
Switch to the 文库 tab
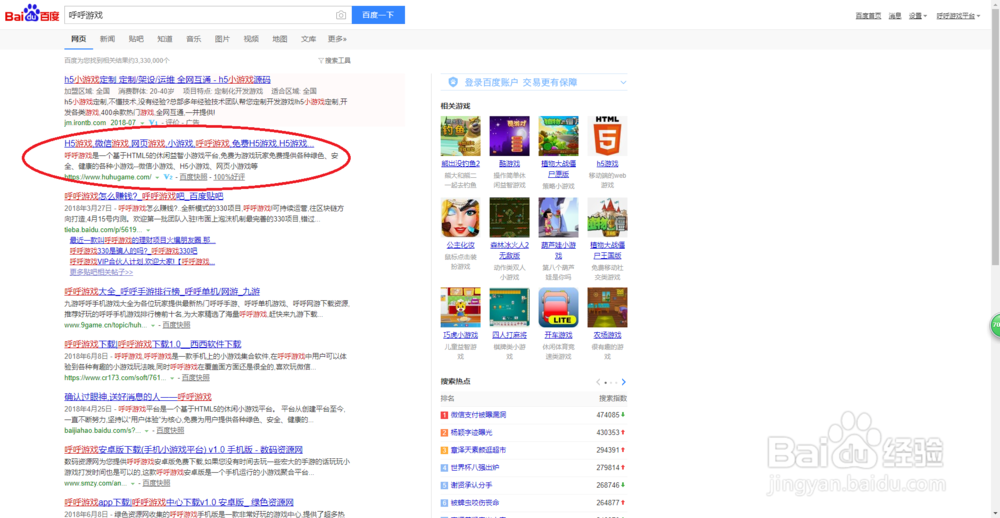pyautogui.click(x=308, y=39)
